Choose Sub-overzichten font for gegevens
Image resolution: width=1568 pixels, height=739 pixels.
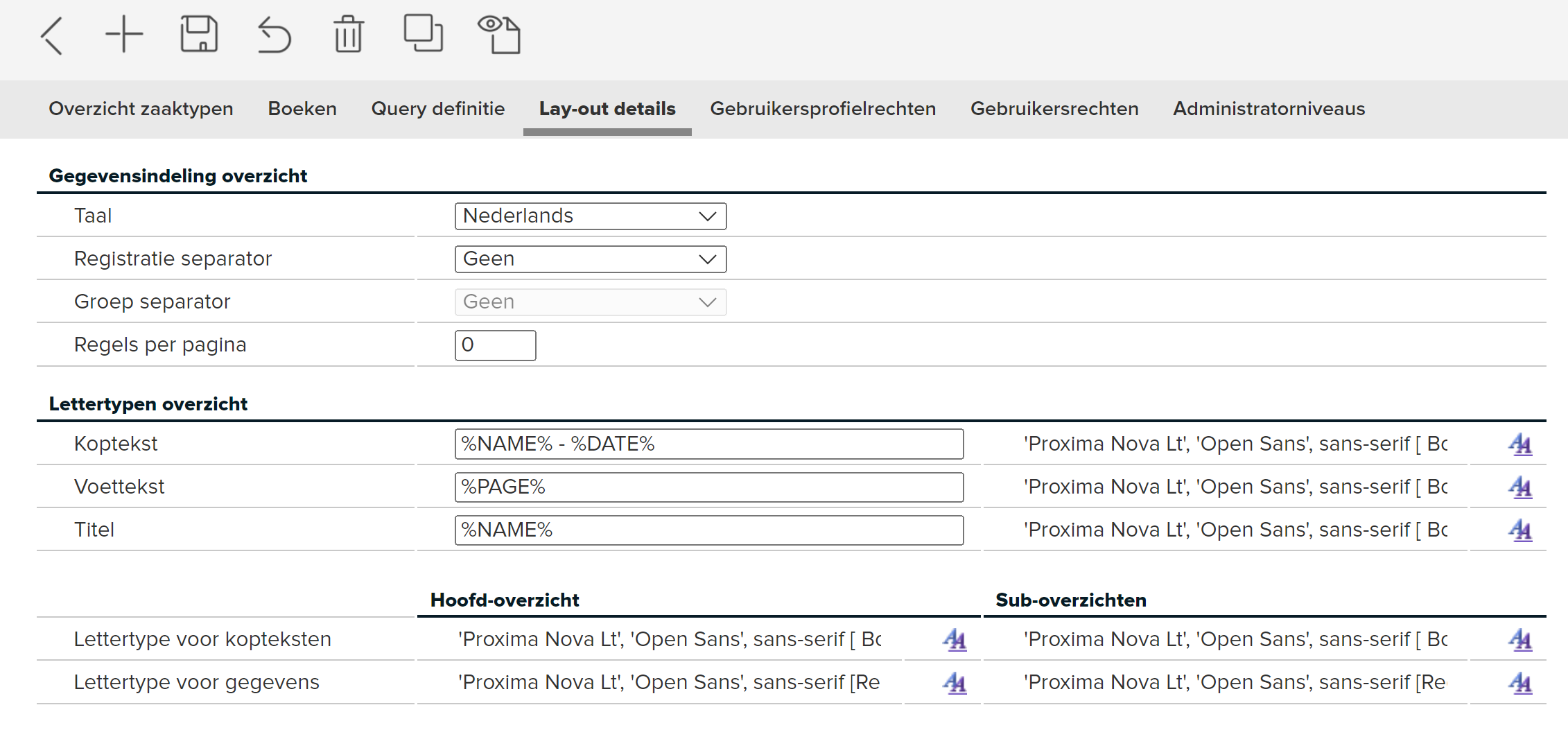(x=1520, y=683)
